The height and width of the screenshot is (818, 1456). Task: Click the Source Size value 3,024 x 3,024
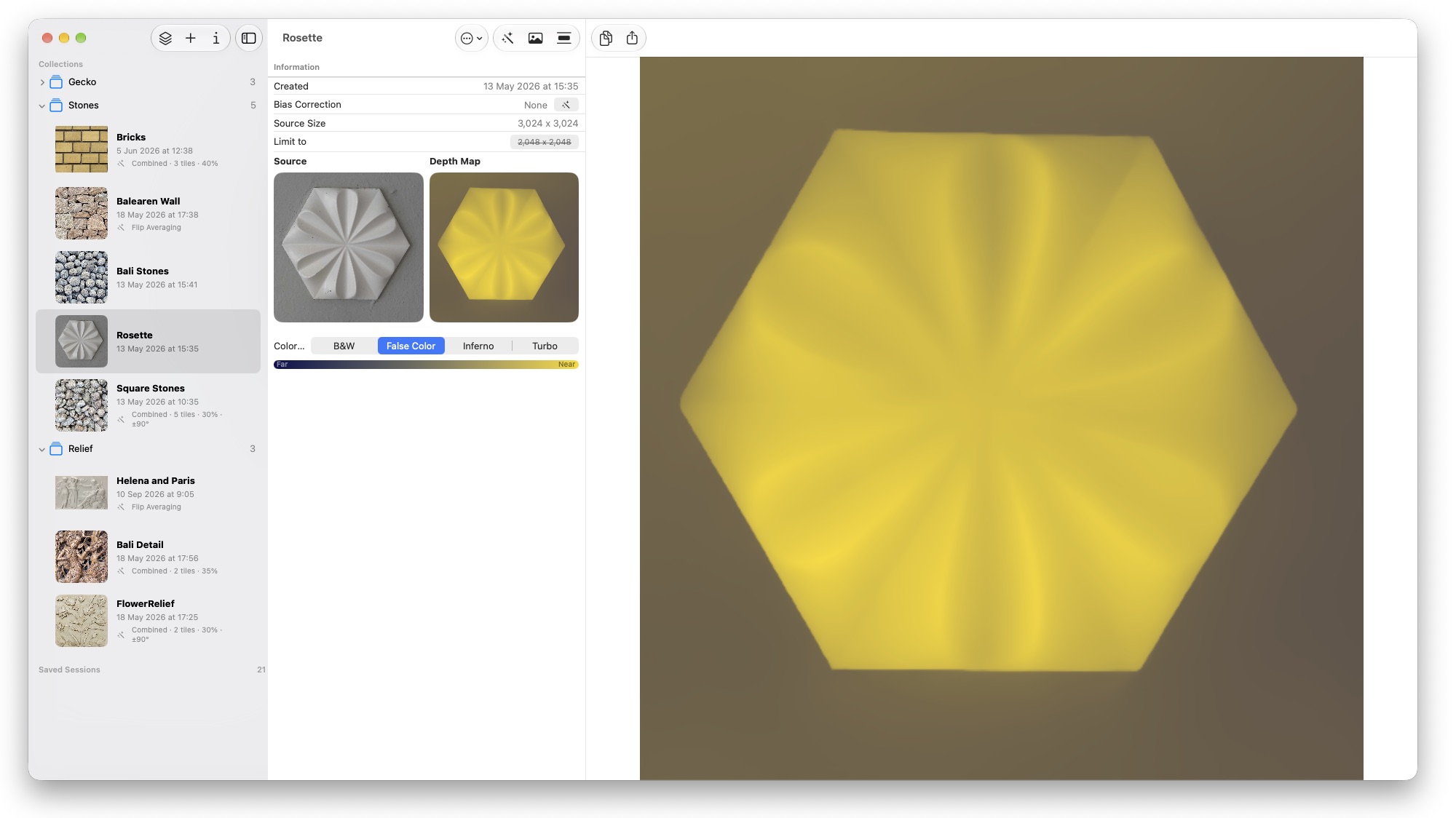547,124
